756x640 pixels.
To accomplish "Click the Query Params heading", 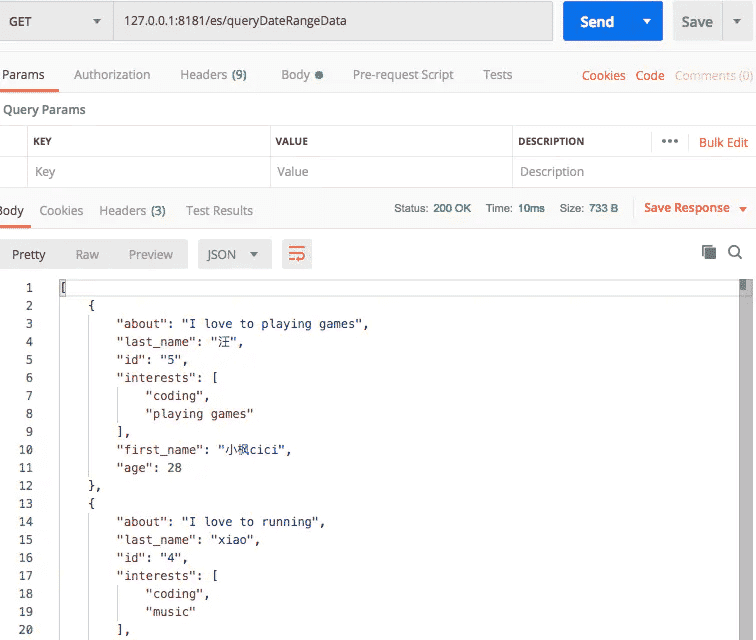I will [x=44, y=110].
